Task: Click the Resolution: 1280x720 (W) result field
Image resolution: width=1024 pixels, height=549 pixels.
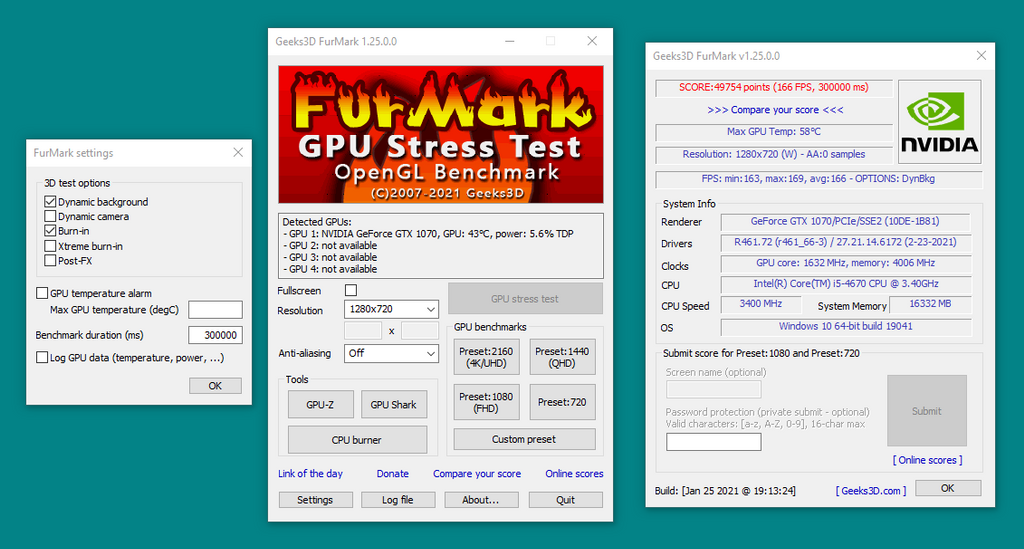Action: pyautogui.click(x=774, y=155)
